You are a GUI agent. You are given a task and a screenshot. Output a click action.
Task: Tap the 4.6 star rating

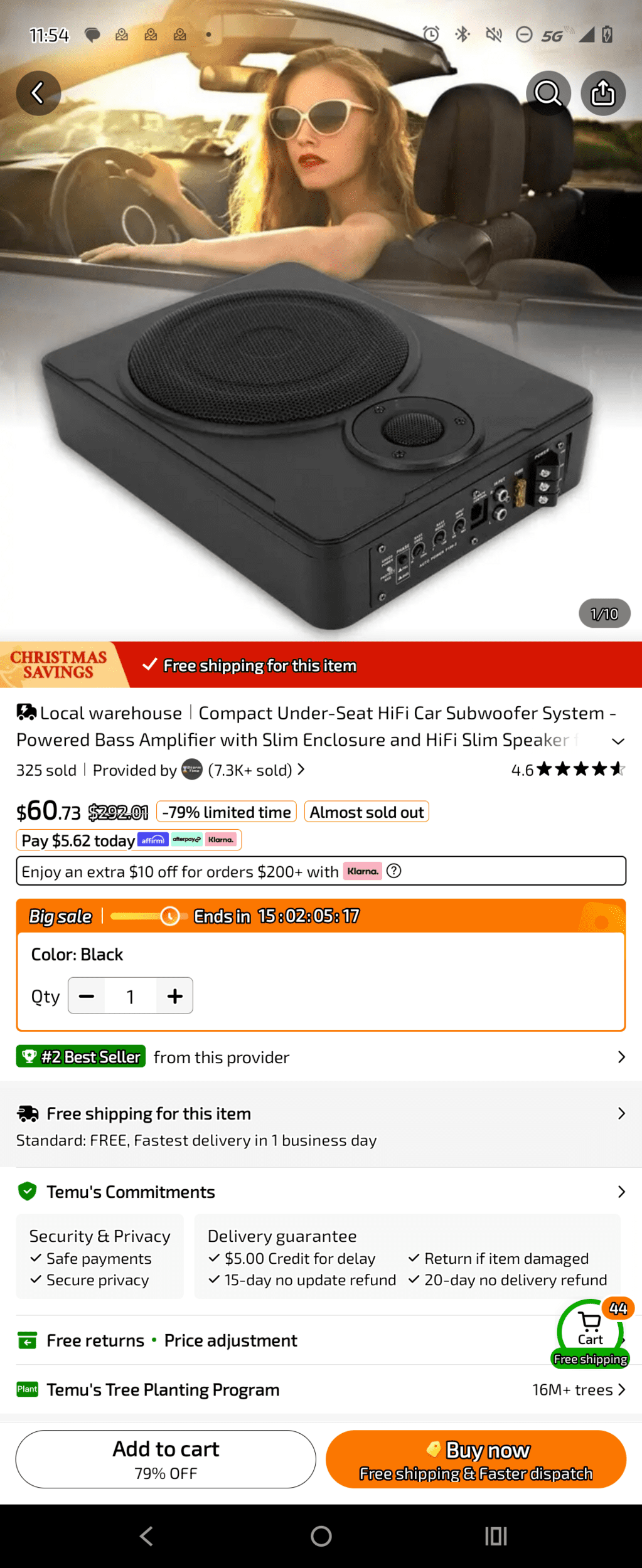pyautogui.click(x=568, y=769)
